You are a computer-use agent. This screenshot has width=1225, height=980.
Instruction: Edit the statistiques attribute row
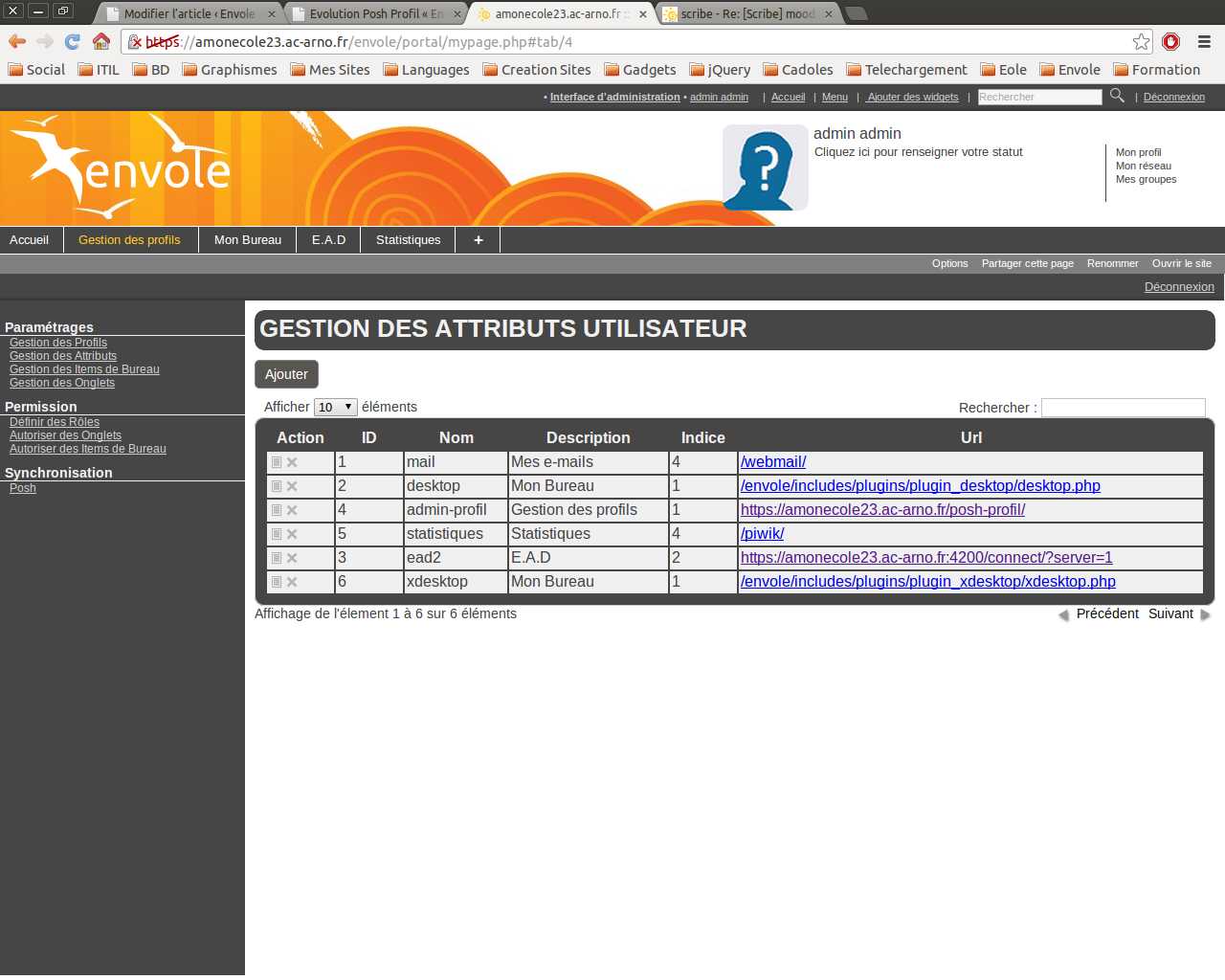click(277, 534)
